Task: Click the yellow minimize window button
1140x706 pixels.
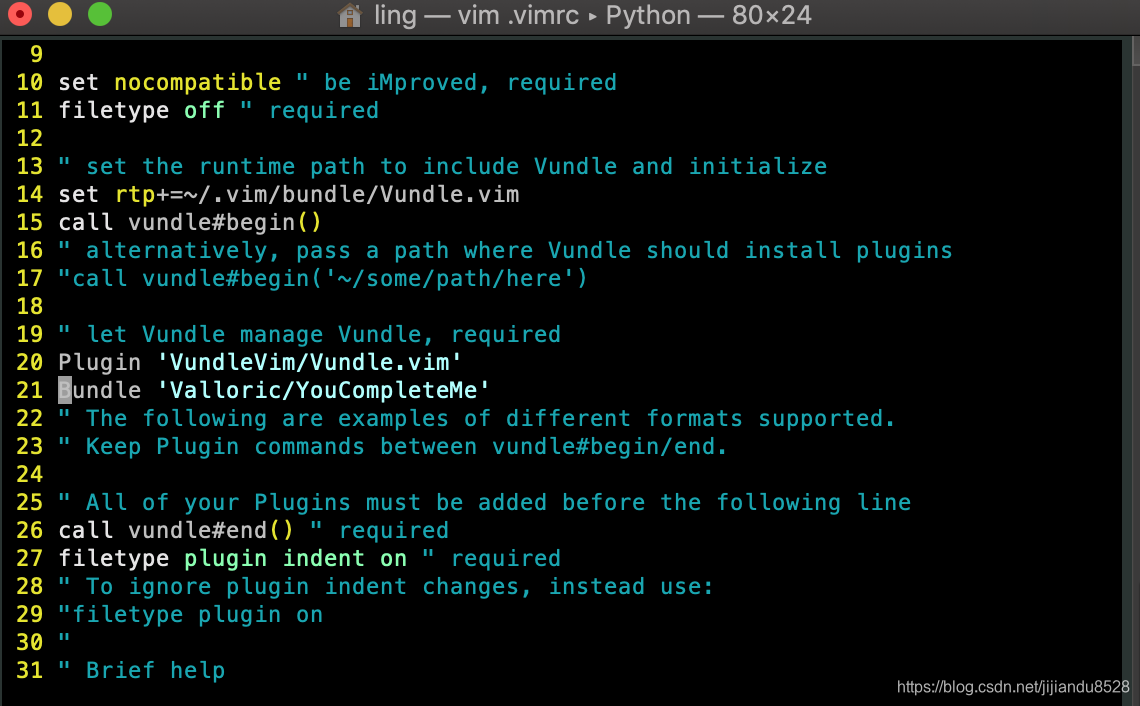Action: (x=60, y=14)
